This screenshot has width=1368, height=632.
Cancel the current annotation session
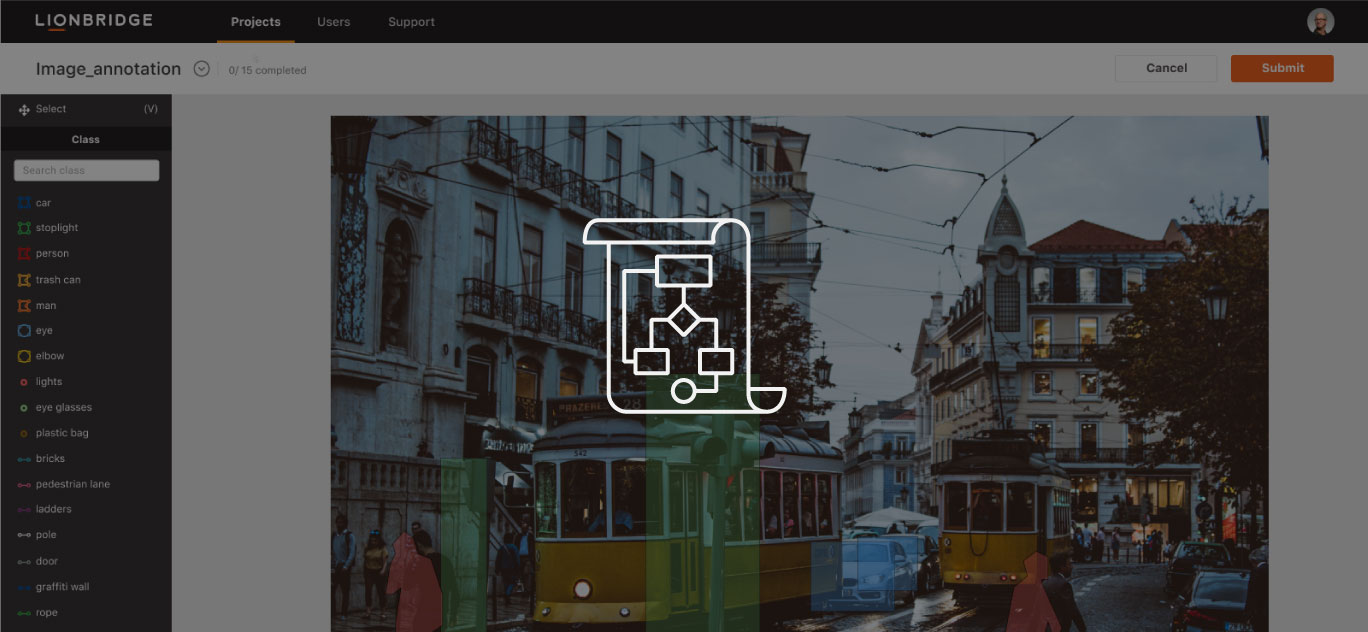1166,68
